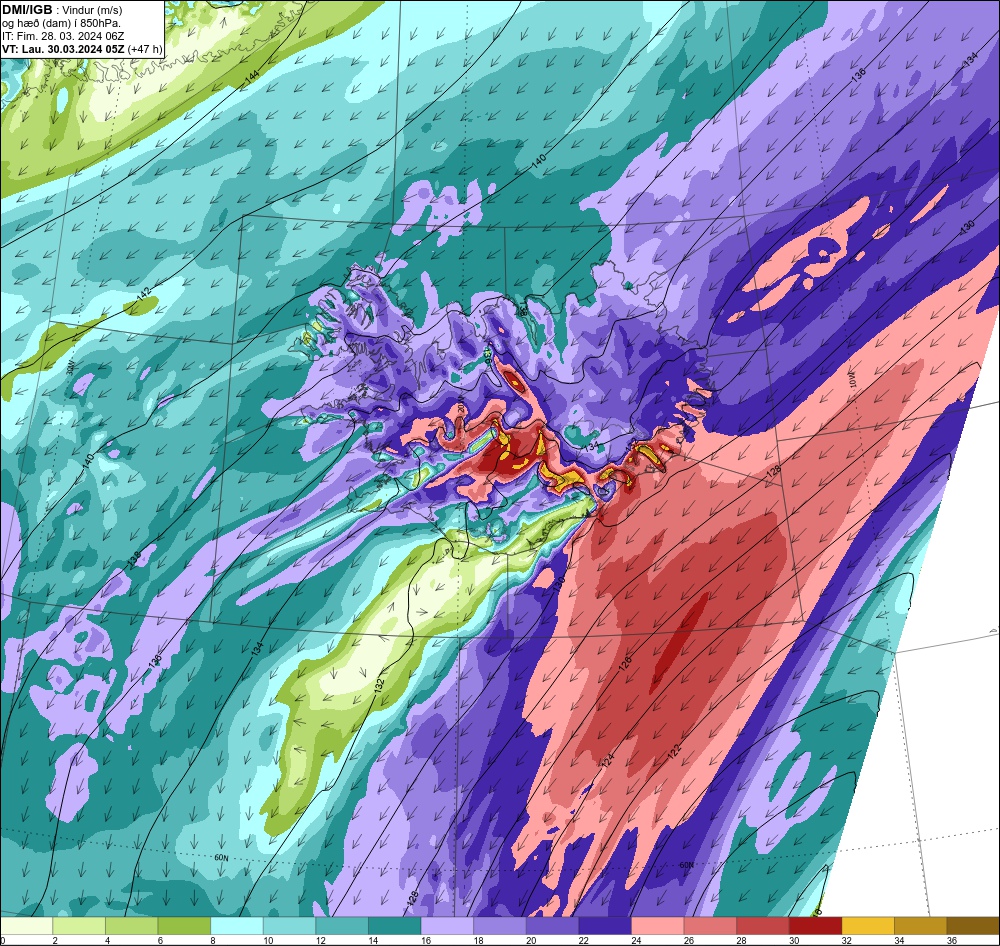Select the '126' height contour label
The width and height of the screenshot is (1000, 946).
tap(624, 662)
